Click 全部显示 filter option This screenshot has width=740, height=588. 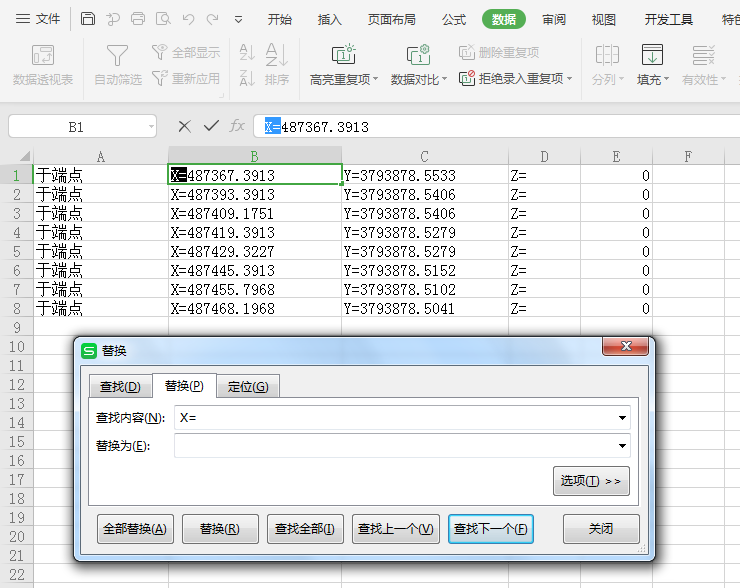coord(186,52)
